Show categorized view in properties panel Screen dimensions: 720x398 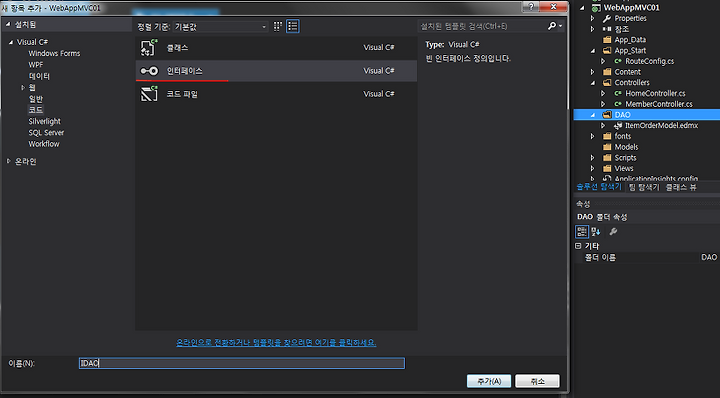[582, 232]
